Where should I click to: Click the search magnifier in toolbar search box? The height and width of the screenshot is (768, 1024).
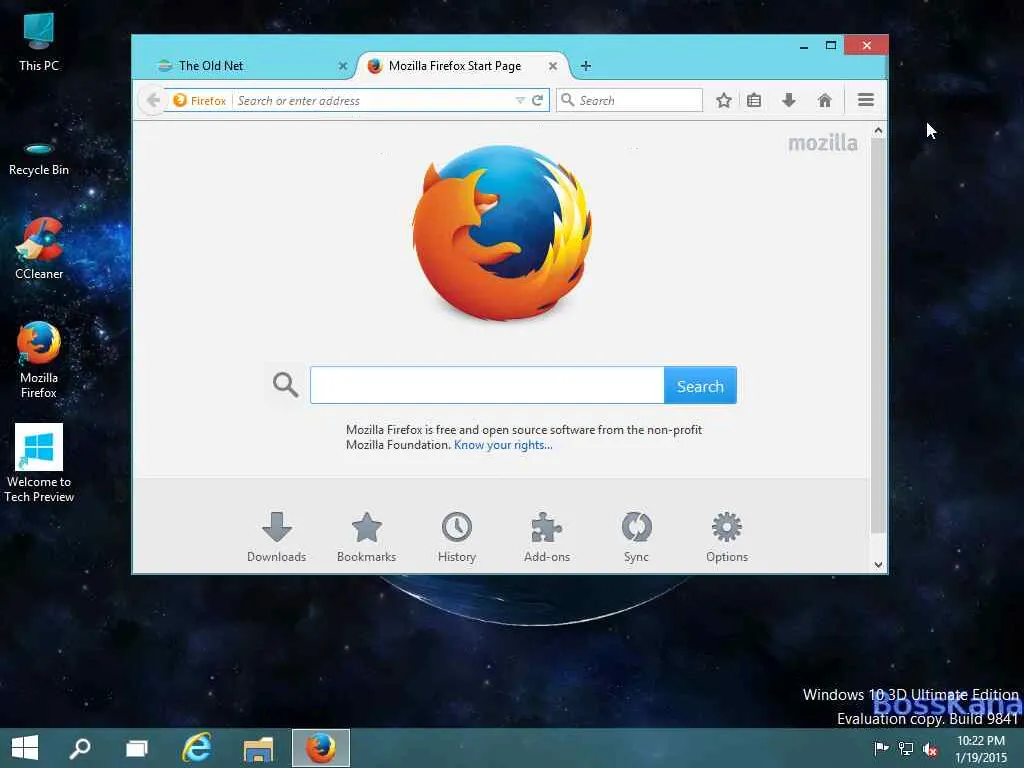point(568,100)
